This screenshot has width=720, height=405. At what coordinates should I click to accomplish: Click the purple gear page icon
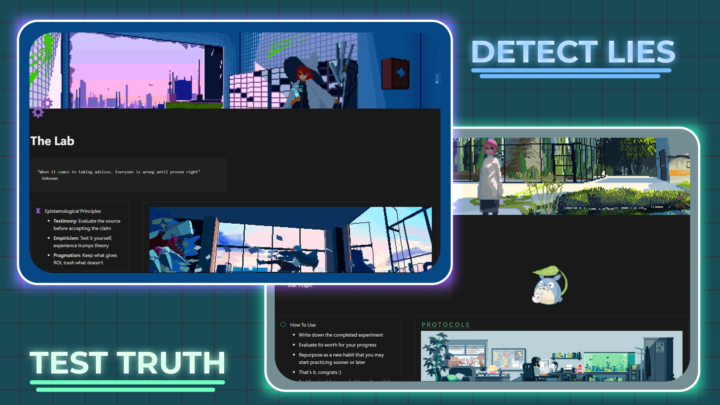41,108
